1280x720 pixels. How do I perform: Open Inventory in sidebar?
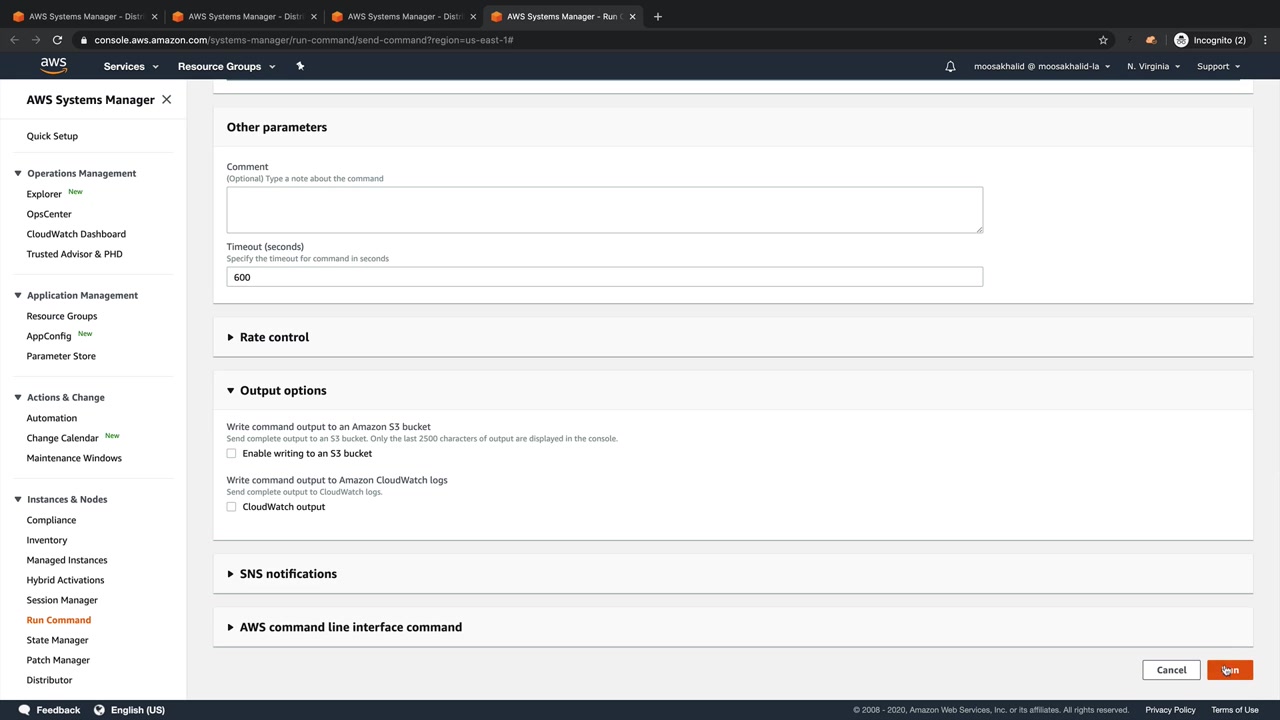[47, 540]
